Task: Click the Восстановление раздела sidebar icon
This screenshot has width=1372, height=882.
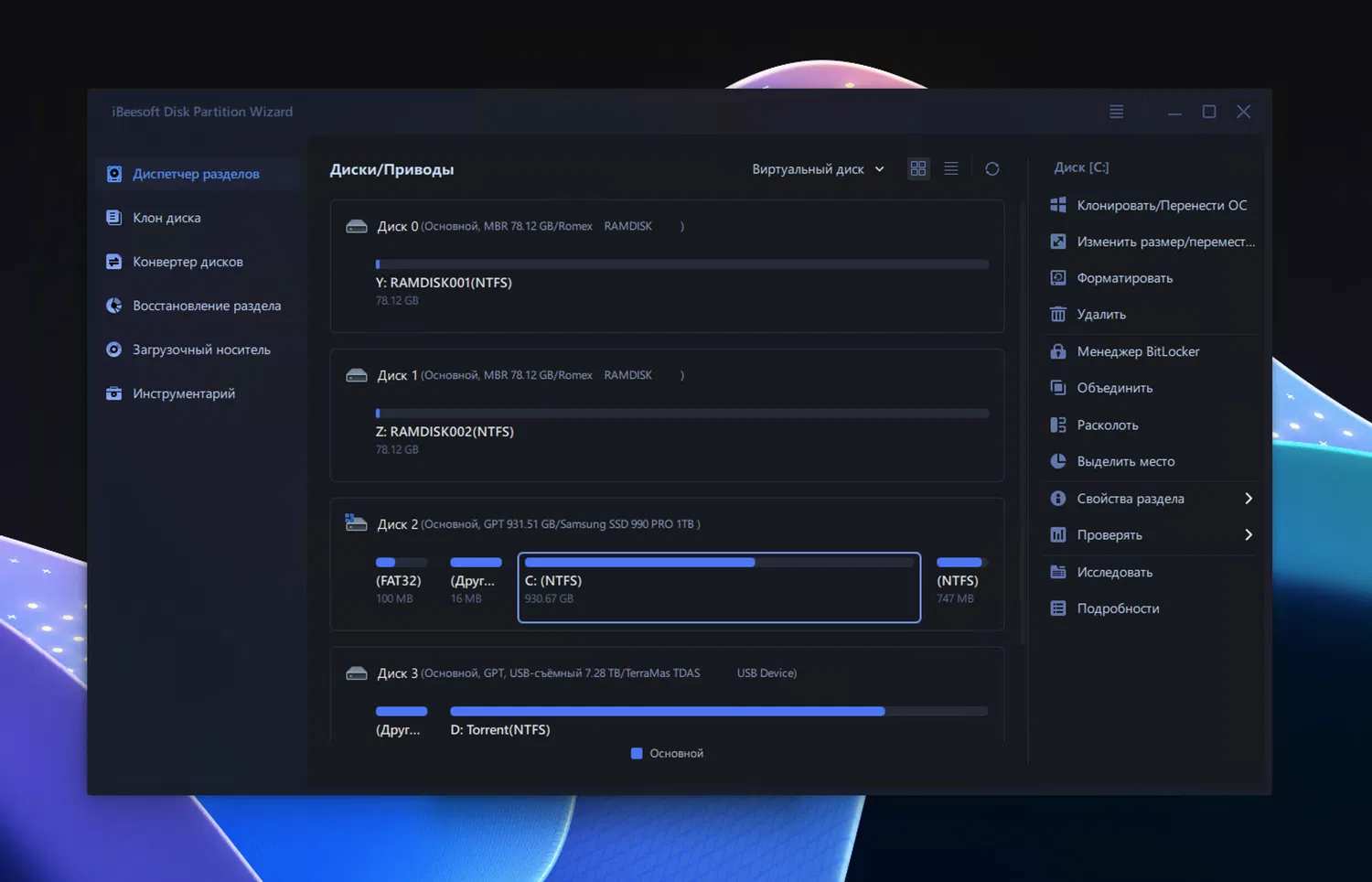Action: coord(114,306)
